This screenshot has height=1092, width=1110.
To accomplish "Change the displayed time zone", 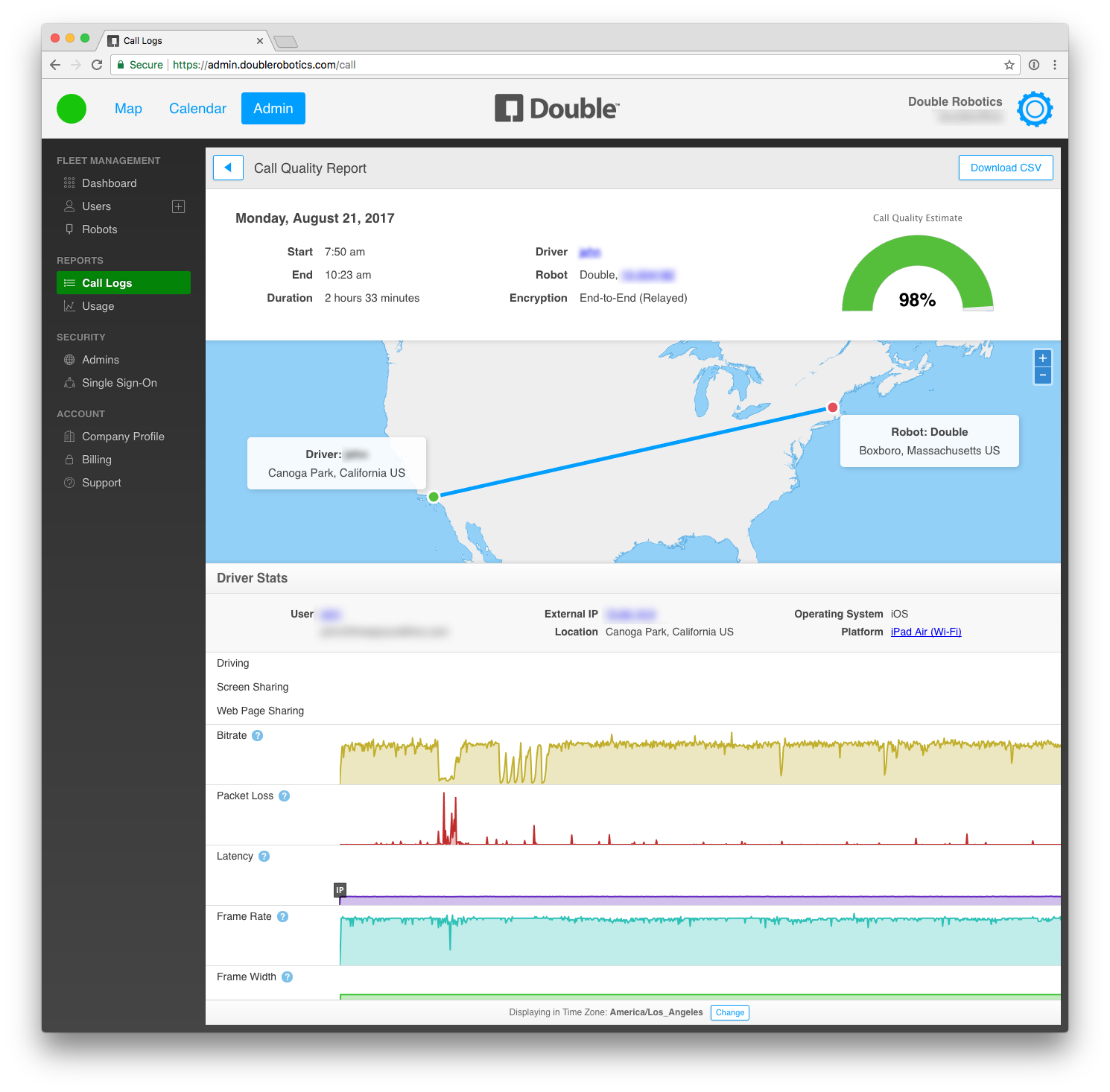I will (x=729, y=1012).
